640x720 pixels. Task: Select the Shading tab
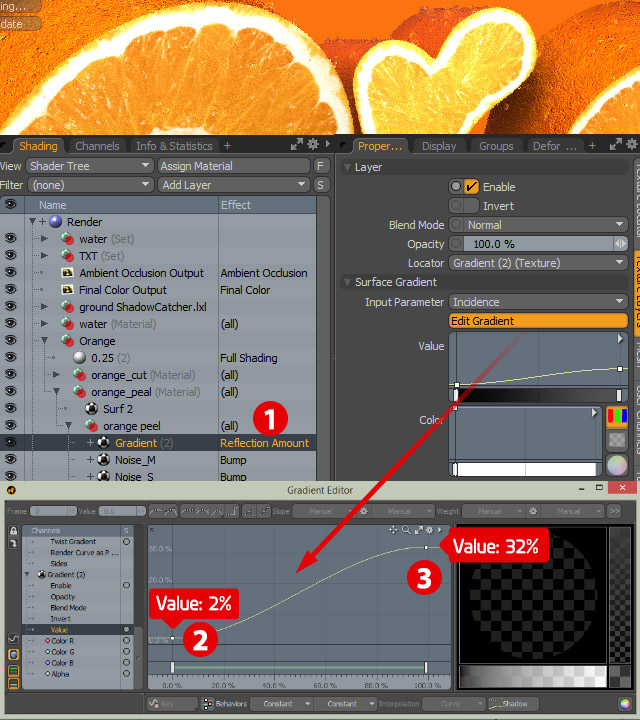(x=38, y=146)
